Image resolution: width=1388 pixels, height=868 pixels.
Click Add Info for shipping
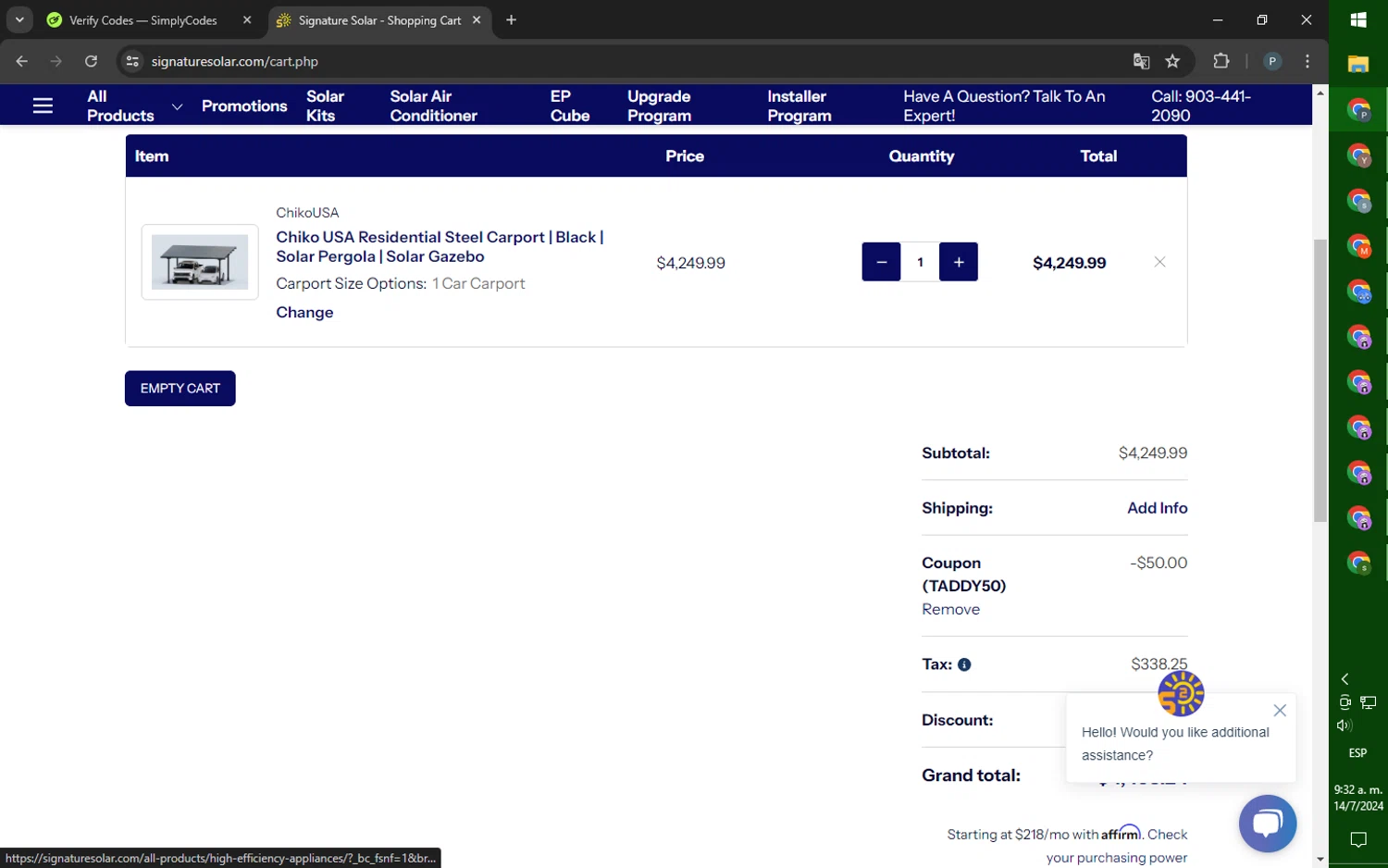(1157, 507)
